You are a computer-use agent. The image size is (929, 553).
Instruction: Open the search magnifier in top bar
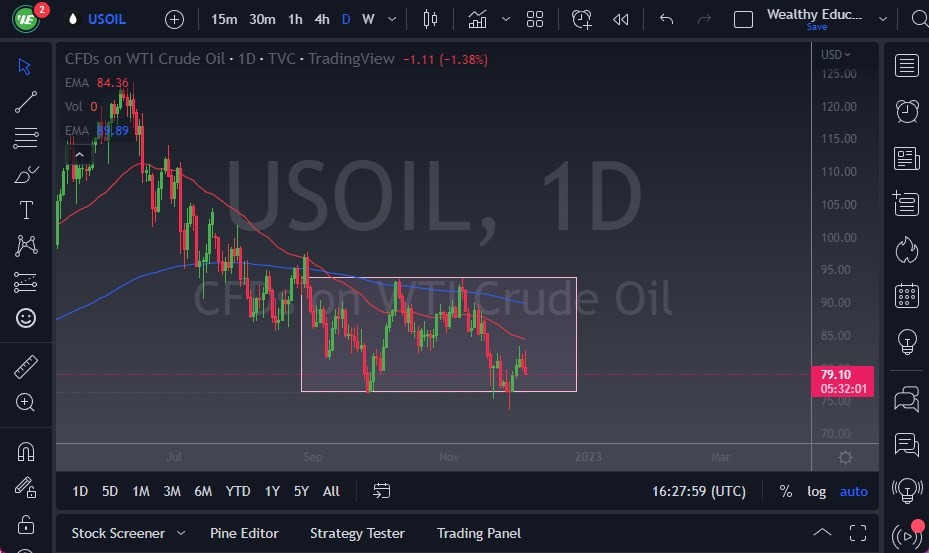tap(920, 20)
